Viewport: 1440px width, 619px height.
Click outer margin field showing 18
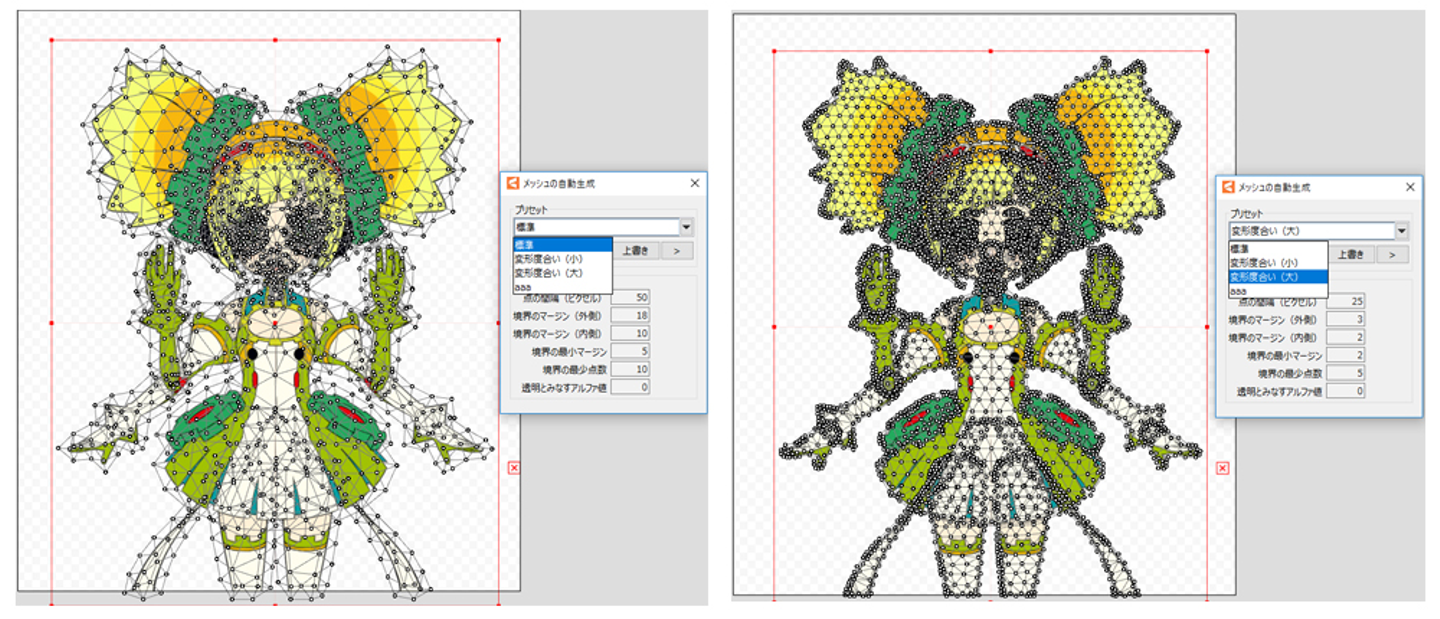pos(630,316)
